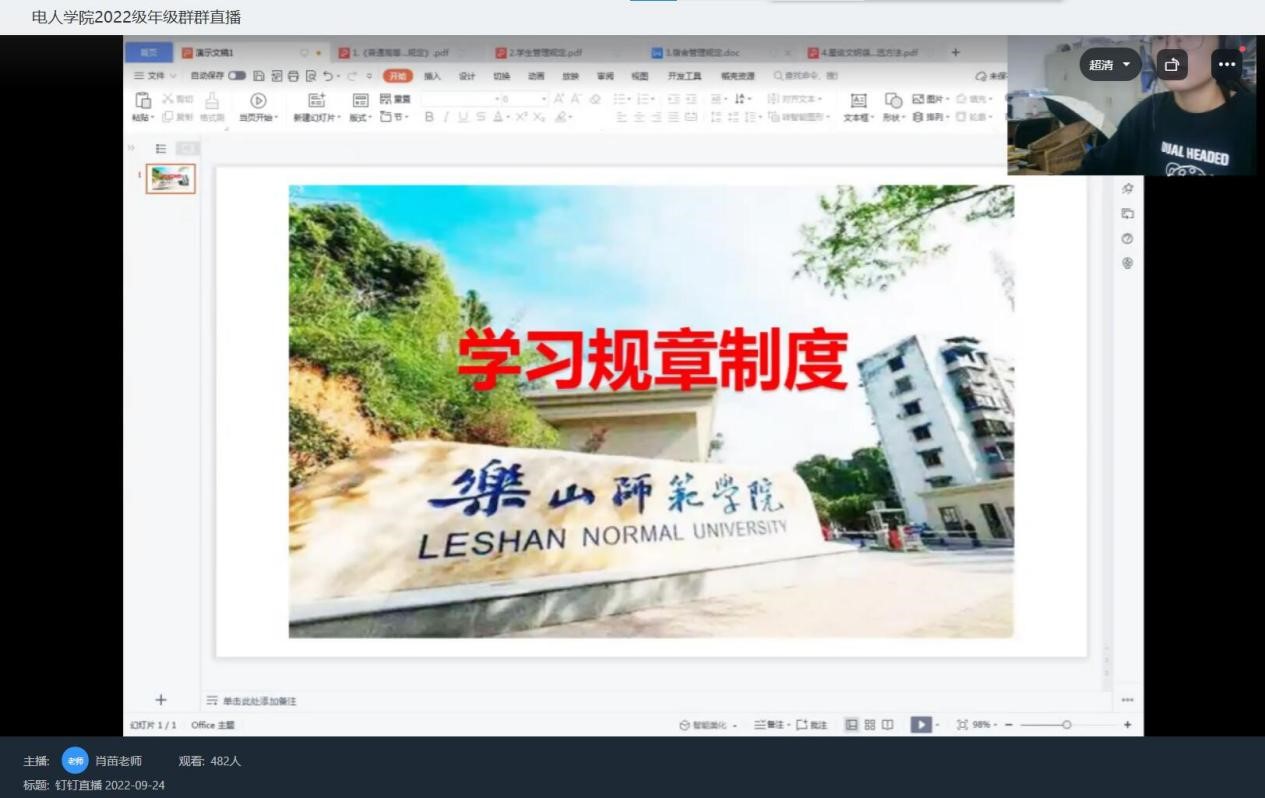Screen dimensions: 1265x798
Task: Apply Italic formatting with I icon
Action: (446, 117)
